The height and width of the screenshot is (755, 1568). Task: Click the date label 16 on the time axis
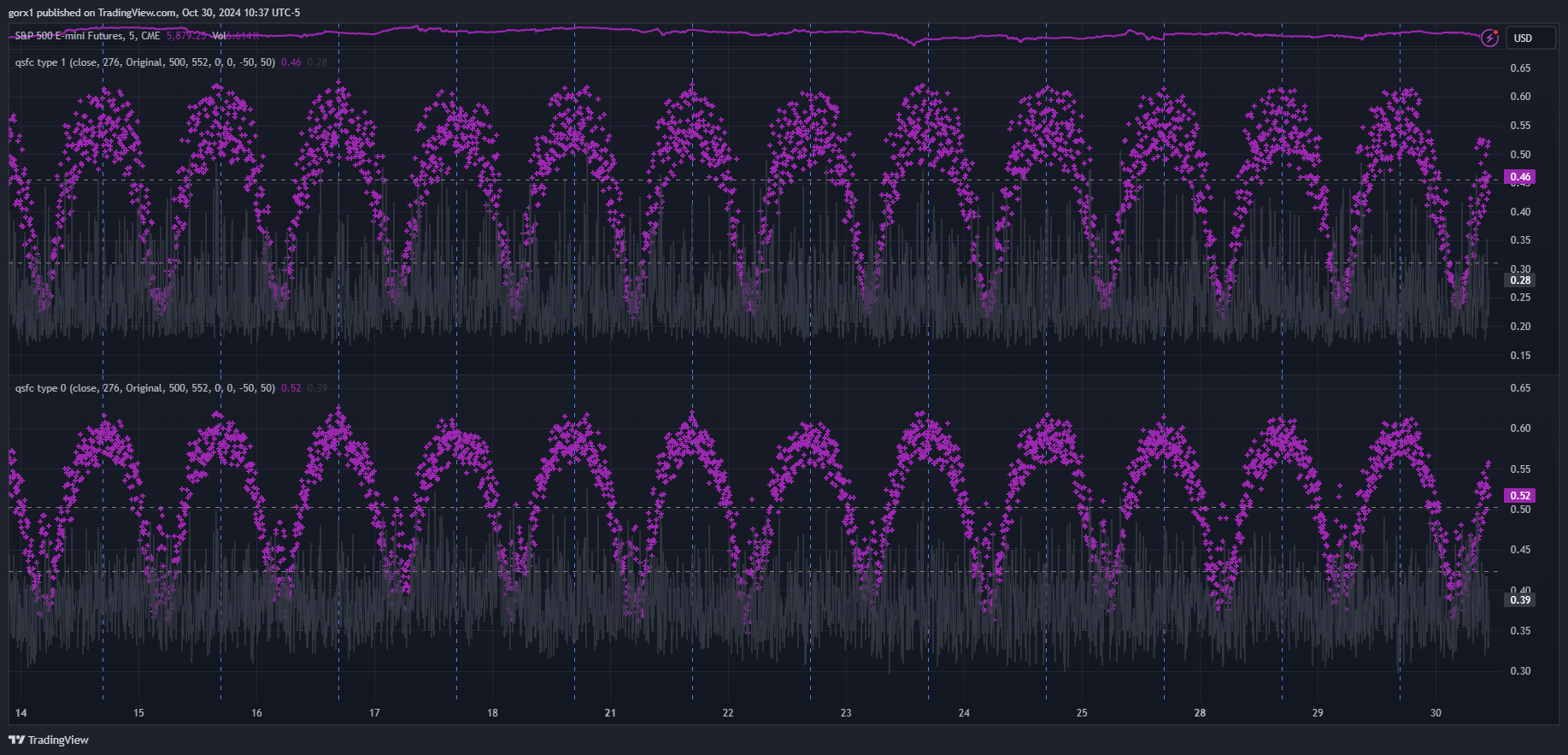[x=256, y=713]
